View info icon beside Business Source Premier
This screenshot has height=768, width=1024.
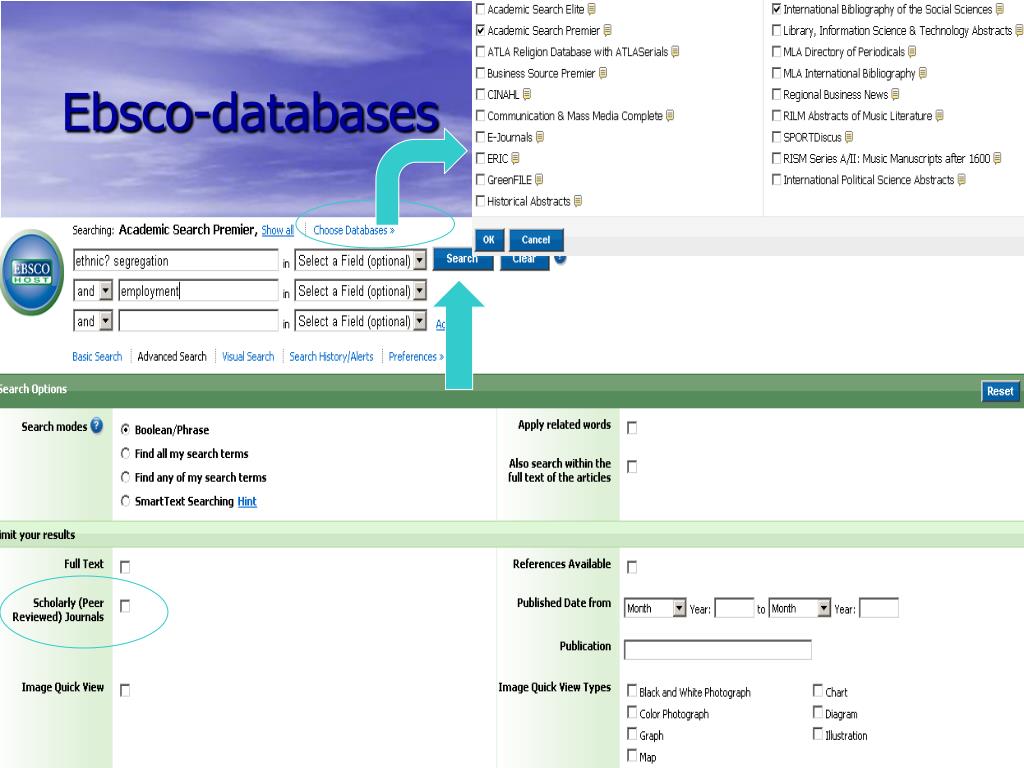603,72
